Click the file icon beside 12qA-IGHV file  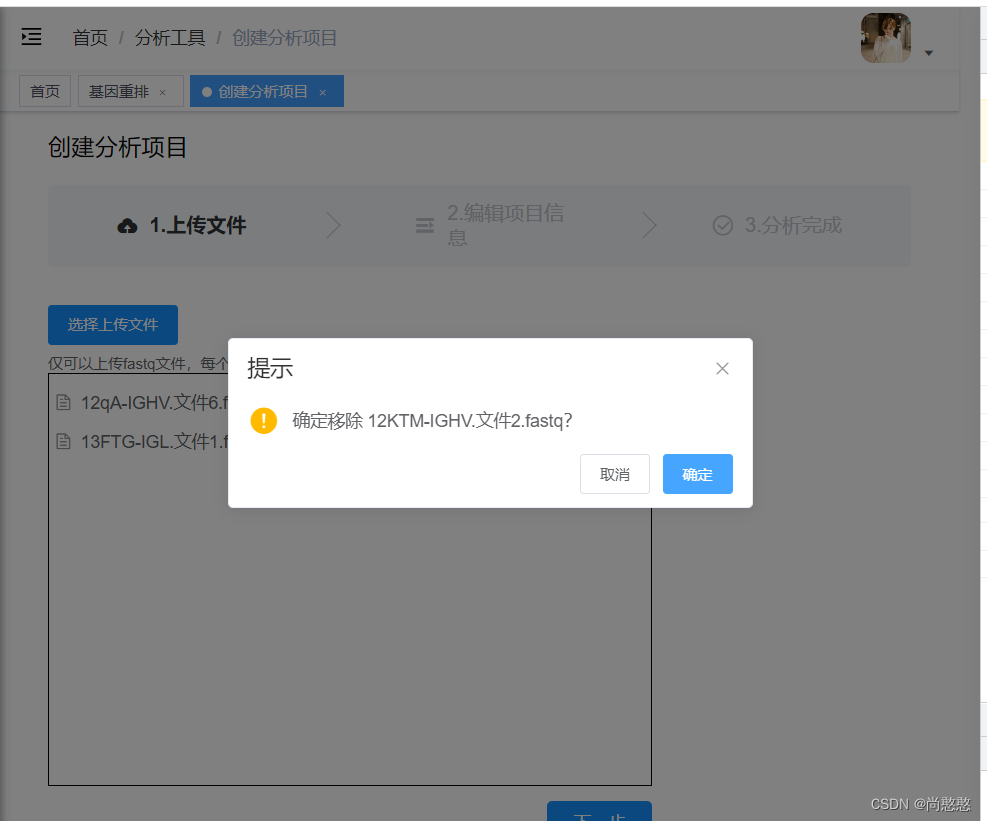(64, 402)
